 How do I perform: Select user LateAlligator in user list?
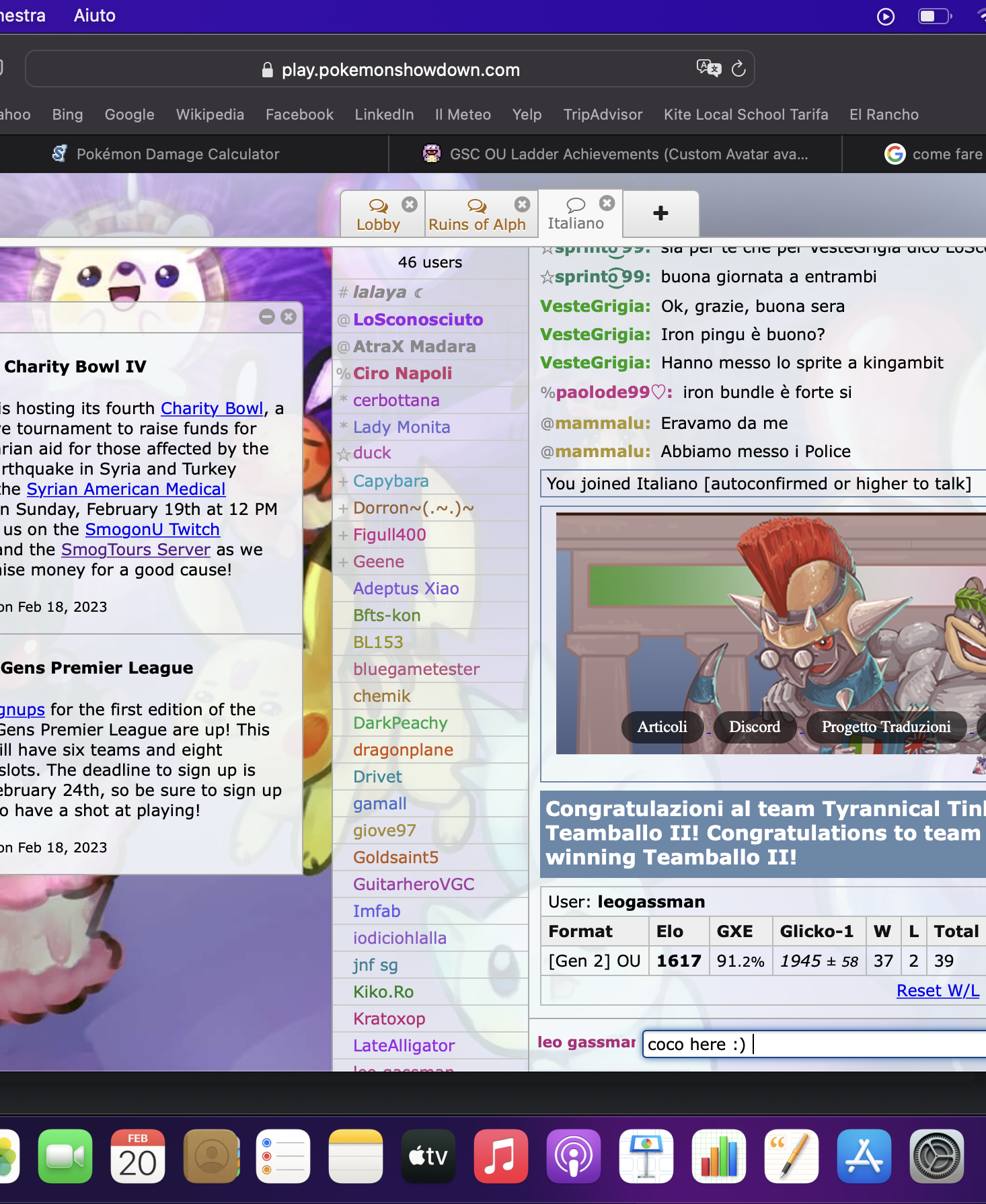430,1045
